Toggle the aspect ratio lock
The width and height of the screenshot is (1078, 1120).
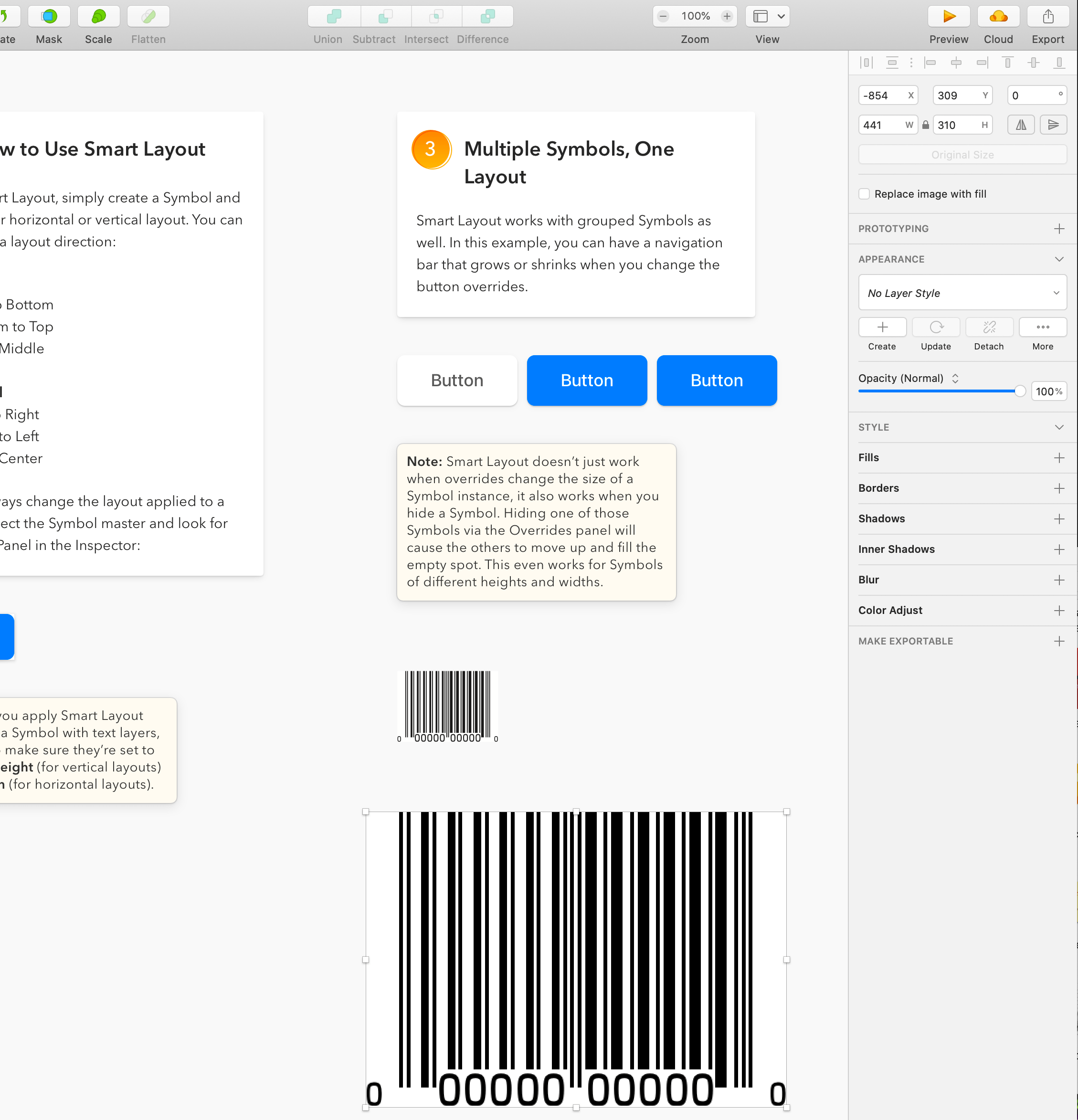[x=925, y=125]
